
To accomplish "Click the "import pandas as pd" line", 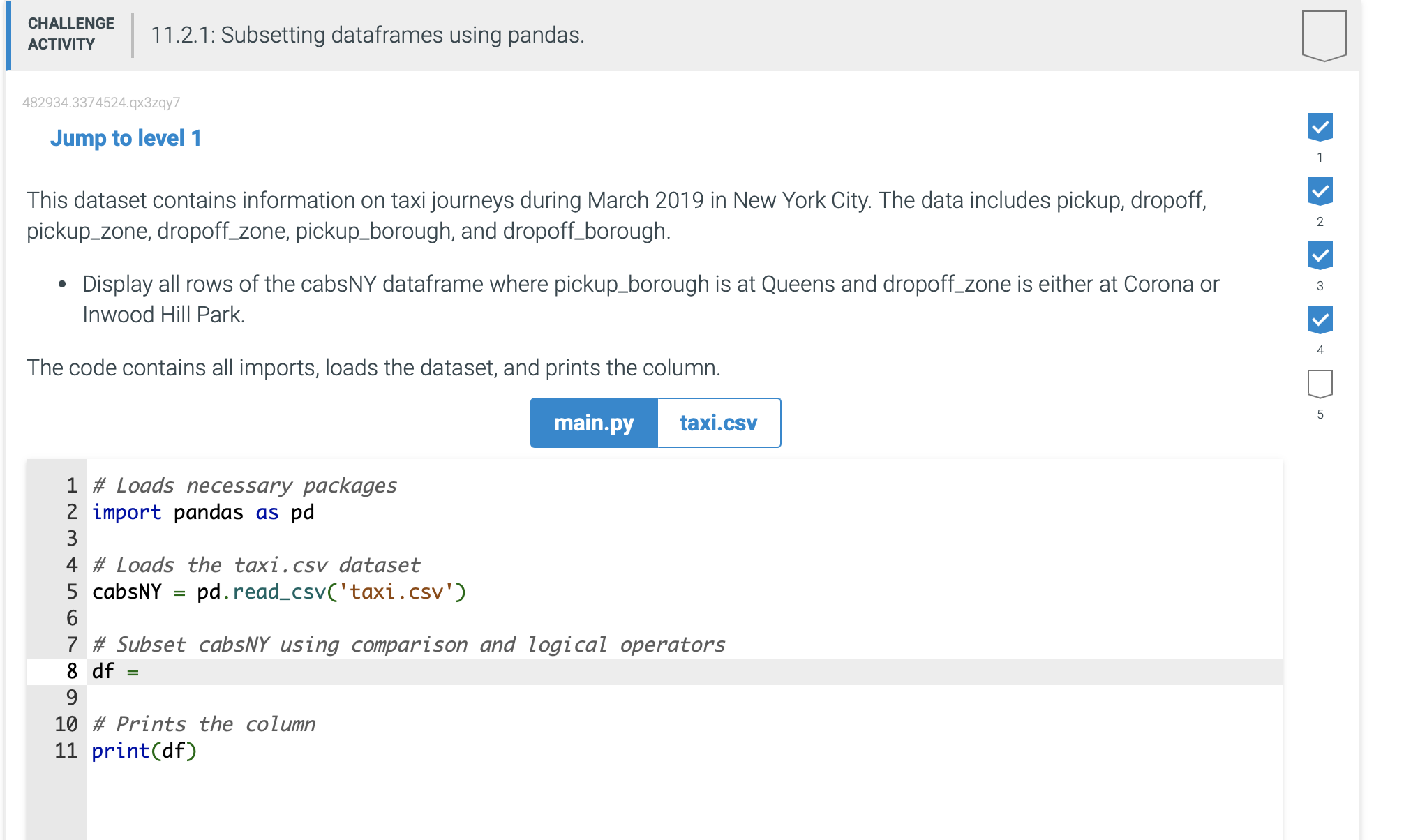I will (x=202, y=512).
